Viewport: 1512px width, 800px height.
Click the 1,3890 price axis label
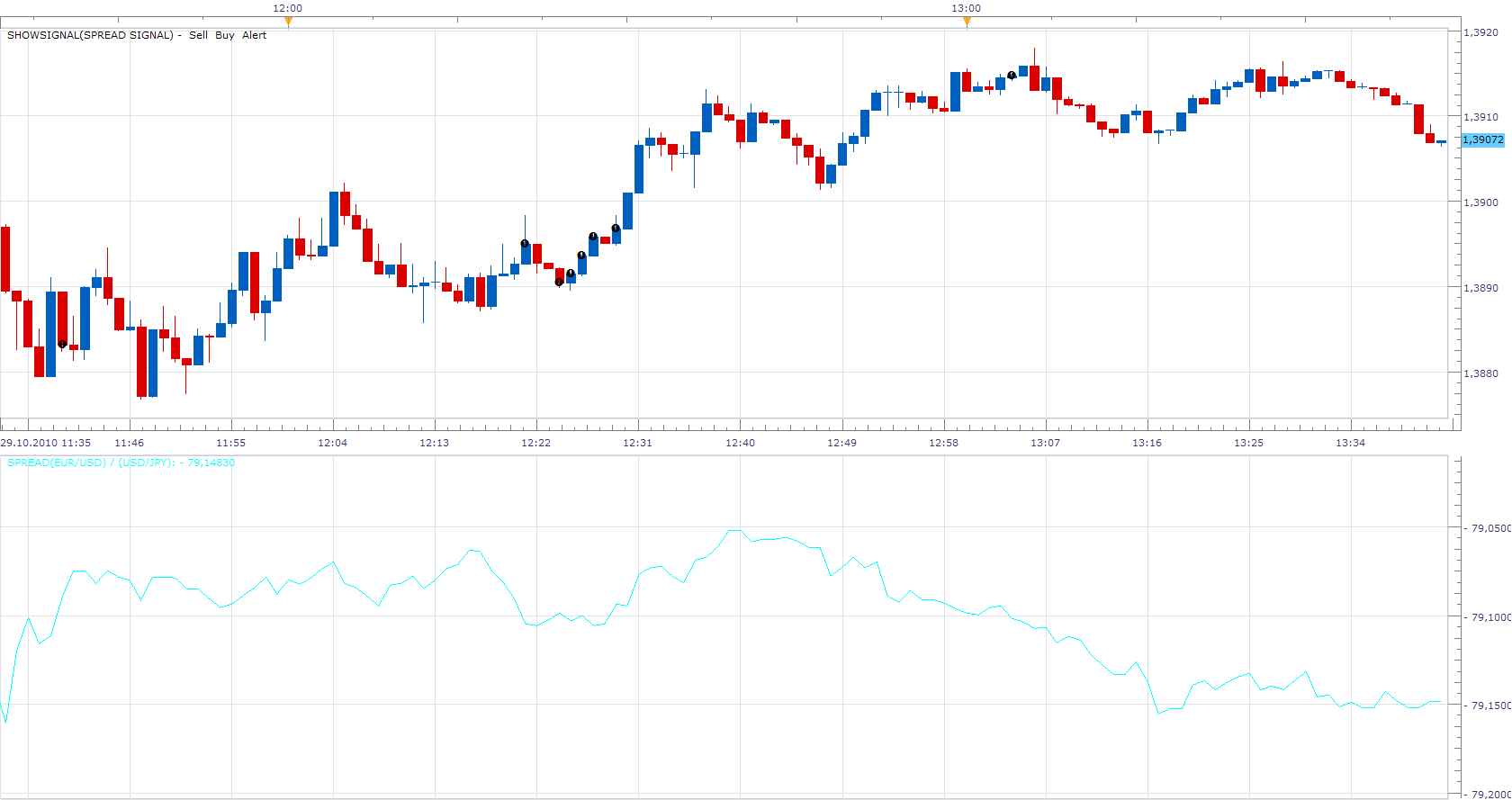coord(1480,288)
